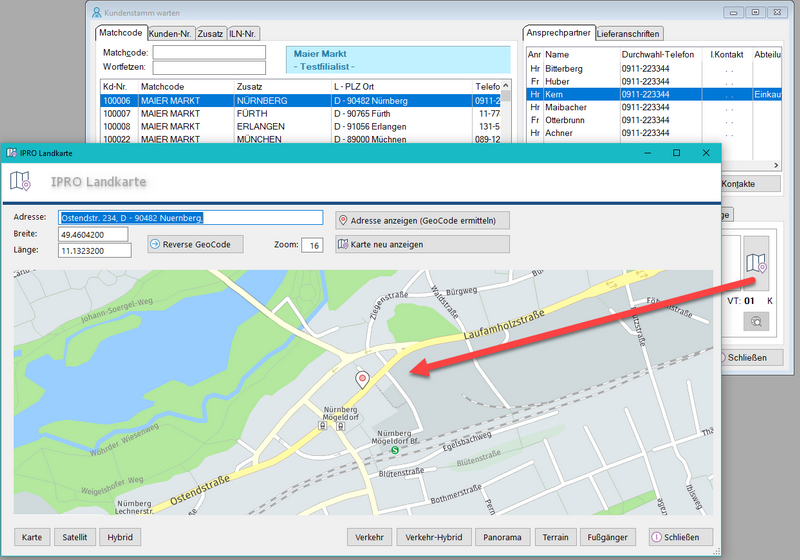Open the Panorama map view
Screen dimensions: 800x560
pos(502,537)
